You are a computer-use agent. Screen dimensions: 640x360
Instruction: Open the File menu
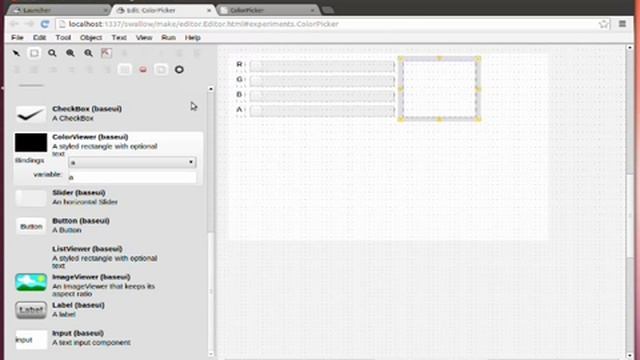[17, 38]
